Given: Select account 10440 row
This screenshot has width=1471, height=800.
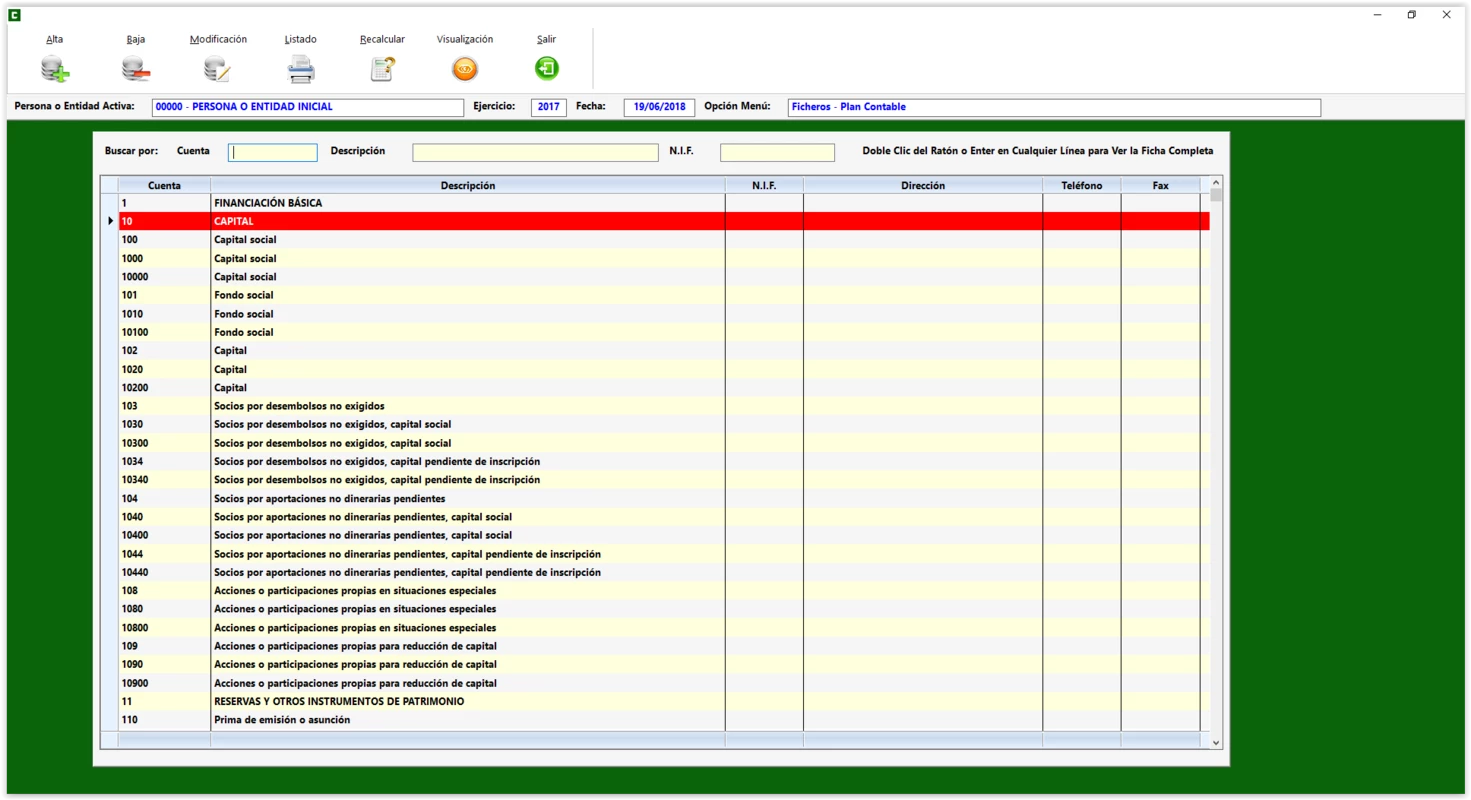Looking at the screenshot, I should point(663,573).
